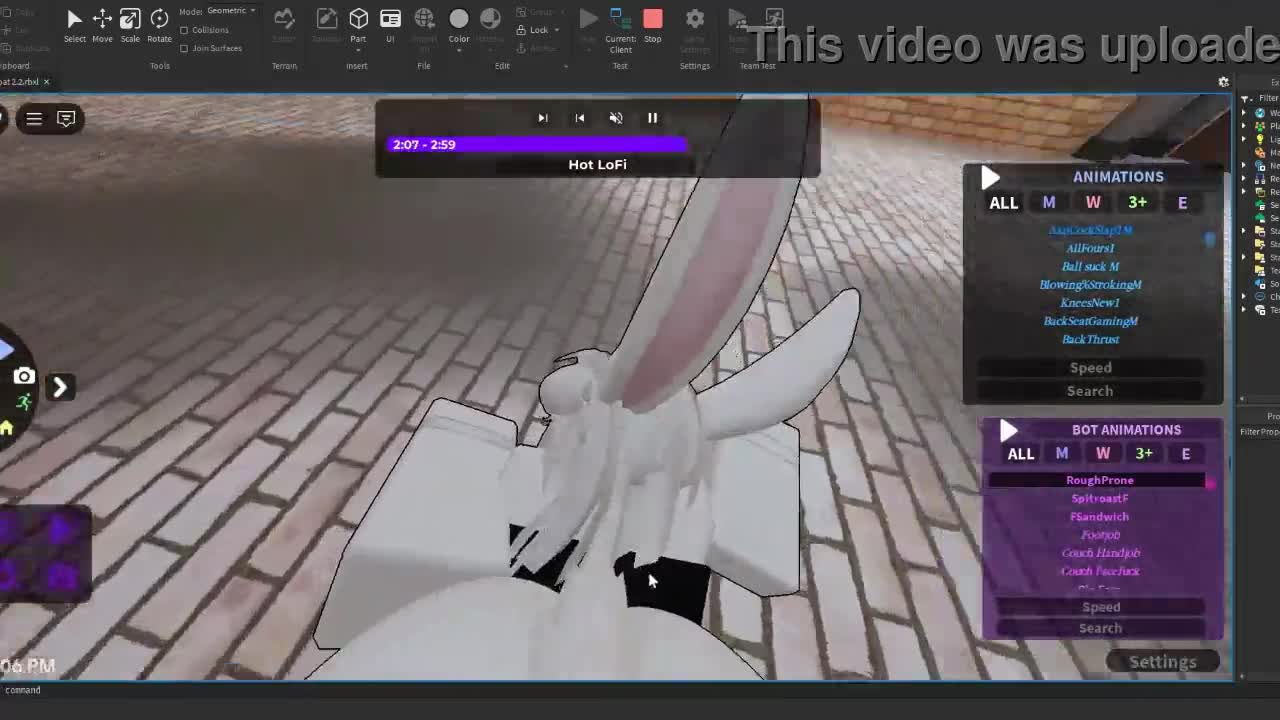This screenshot has height=720, width=1280.
Task: Click the camera screenshot icon on left
Action: click(24, 377)
